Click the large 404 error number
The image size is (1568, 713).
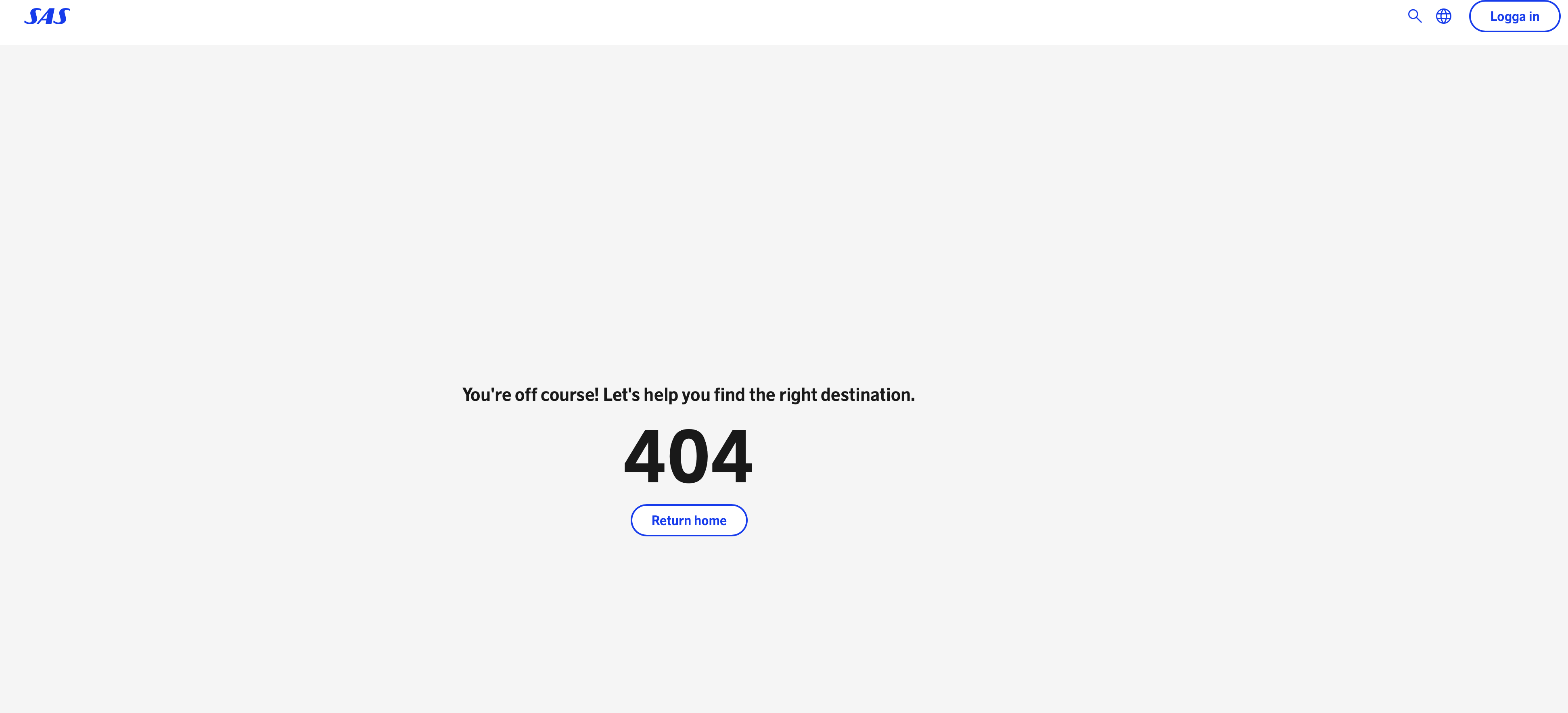[x=688, y=456]
